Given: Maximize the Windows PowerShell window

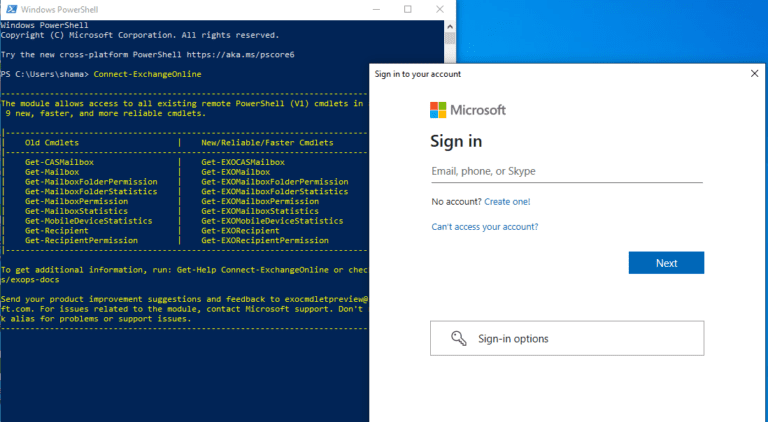Looking at the screenshot, I should 408,9.
